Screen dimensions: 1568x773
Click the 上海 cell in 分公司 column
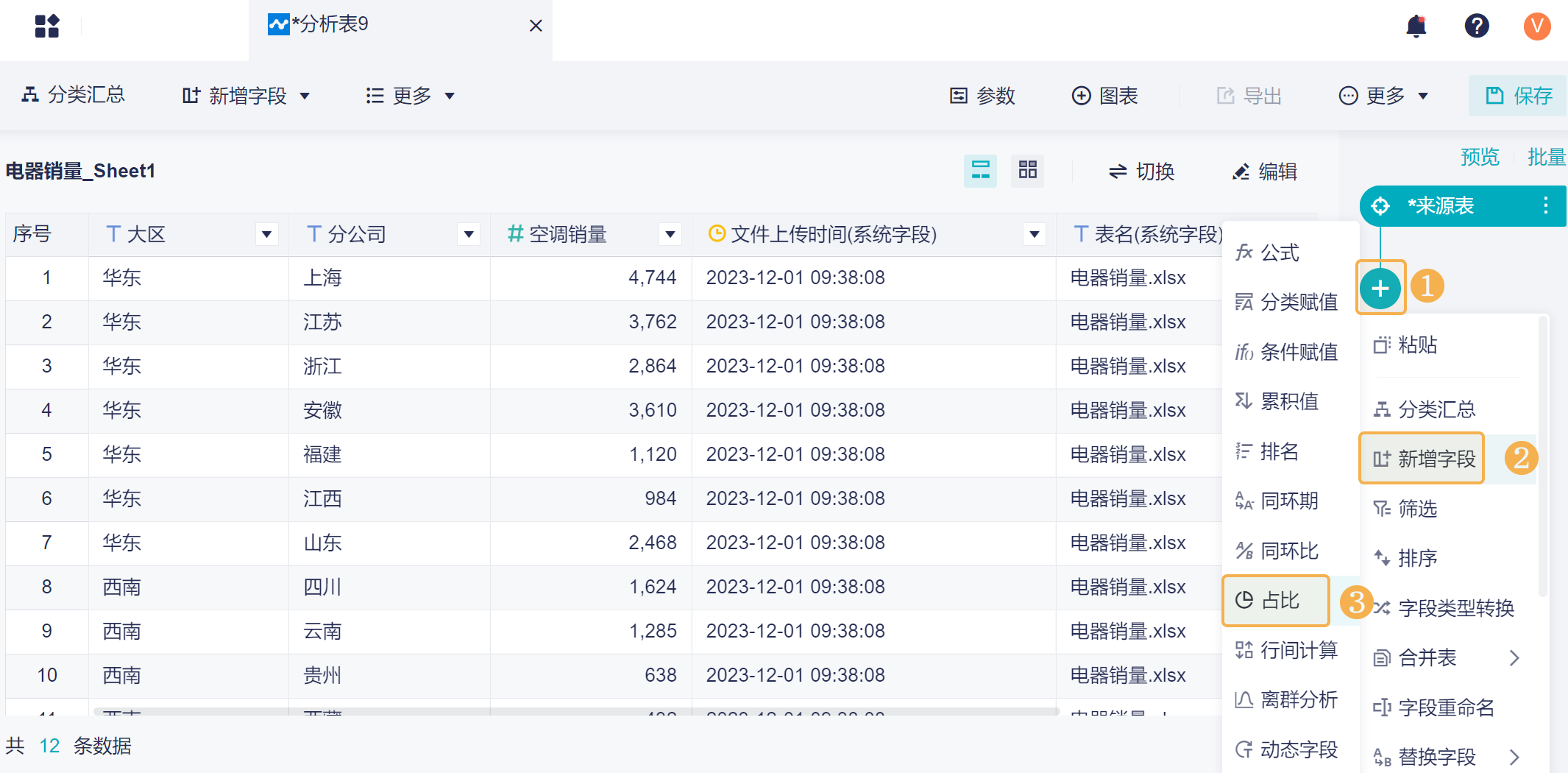(x=389, y=278)
